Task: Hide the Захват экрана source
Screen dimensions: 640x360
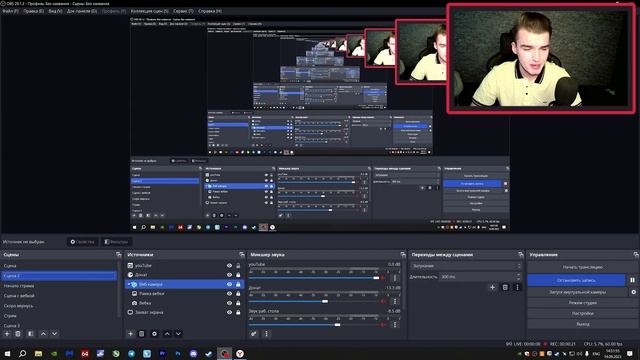Action: point(229,313)
